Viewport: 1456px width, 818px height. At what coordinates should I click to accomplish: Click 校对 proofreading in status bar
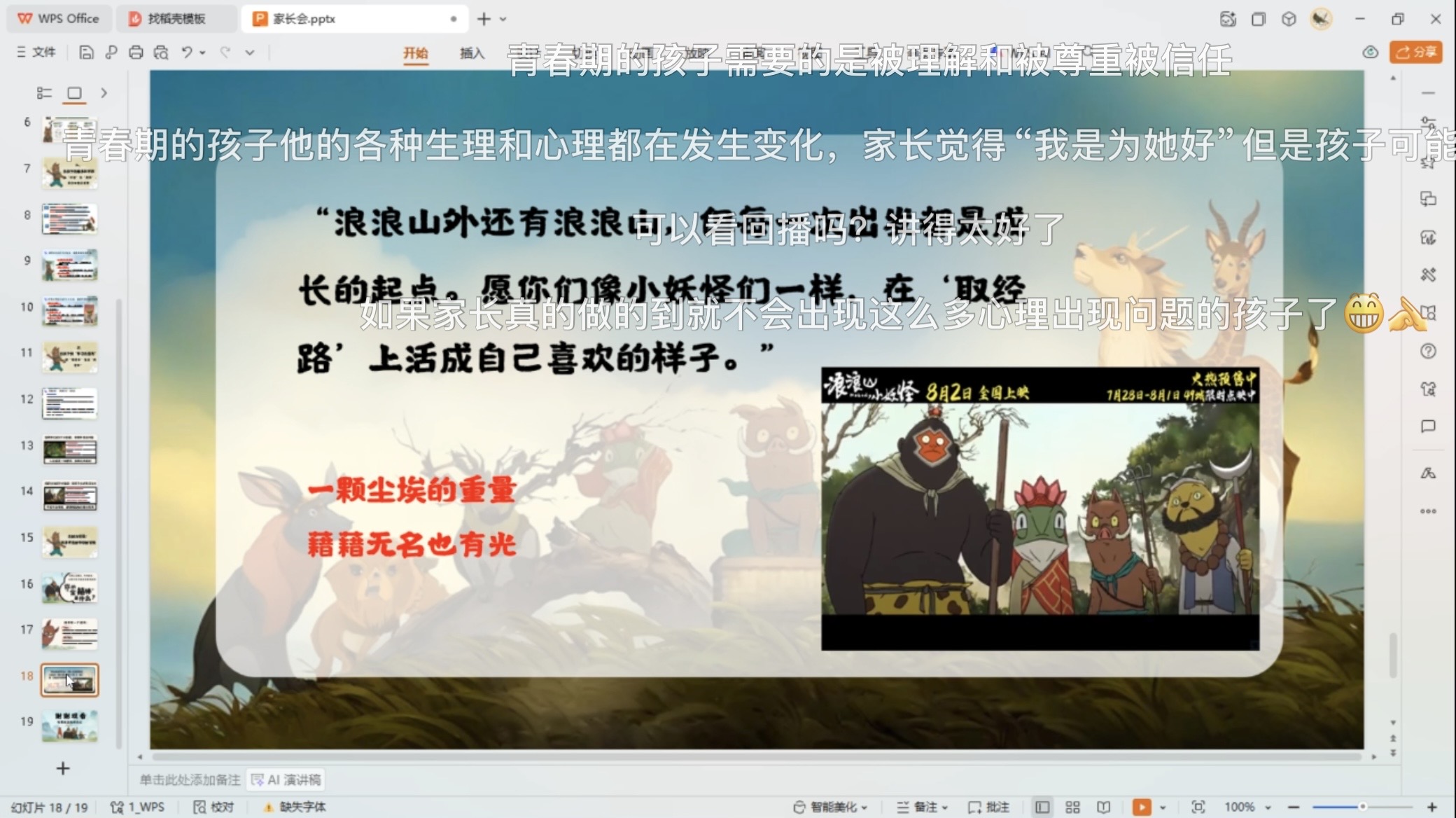[213, 807]
